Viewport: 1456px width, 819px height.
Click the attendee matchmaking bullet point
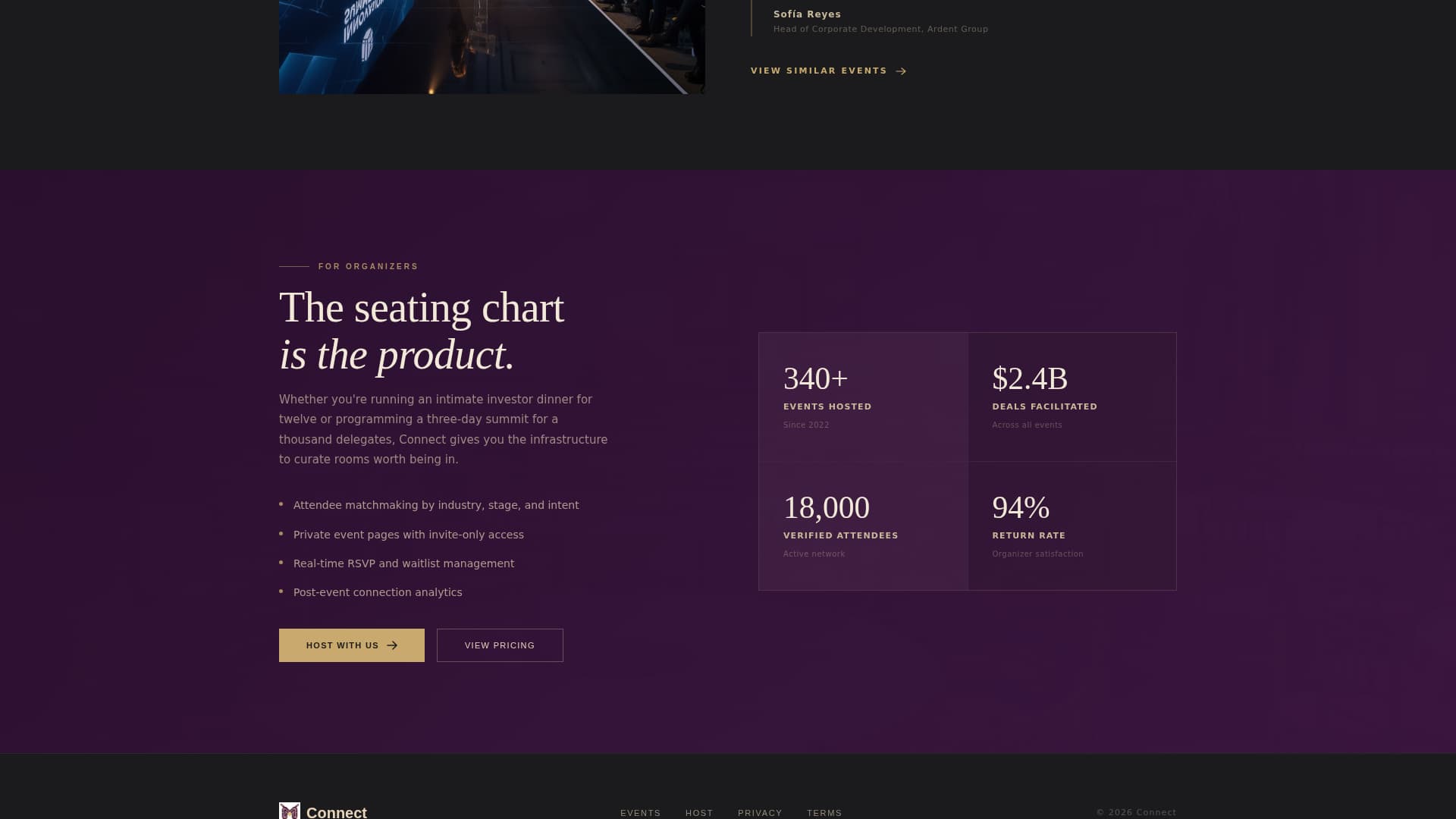(x=436, y=504)
